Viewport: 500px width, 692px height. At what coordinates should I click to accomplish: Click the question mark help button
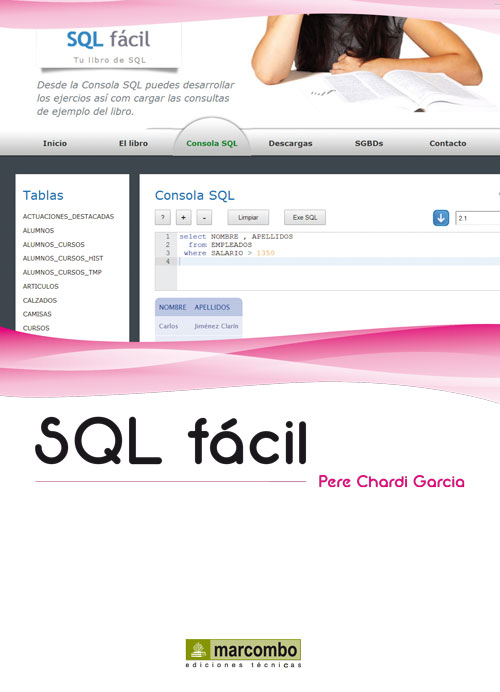click(x=163, y=218)
